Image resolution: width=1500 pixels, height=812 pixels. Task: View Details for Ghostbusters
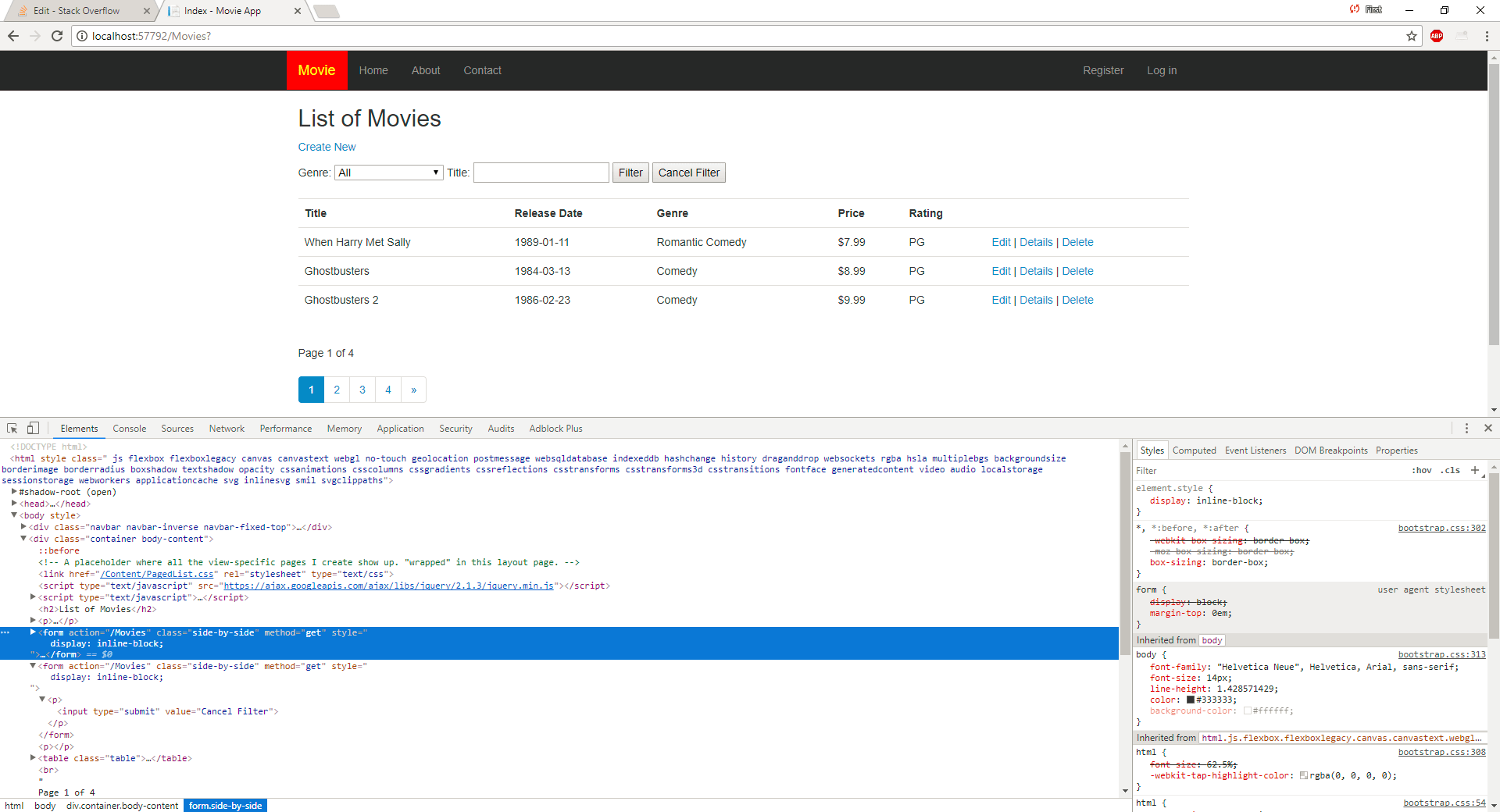[1036, 271]
